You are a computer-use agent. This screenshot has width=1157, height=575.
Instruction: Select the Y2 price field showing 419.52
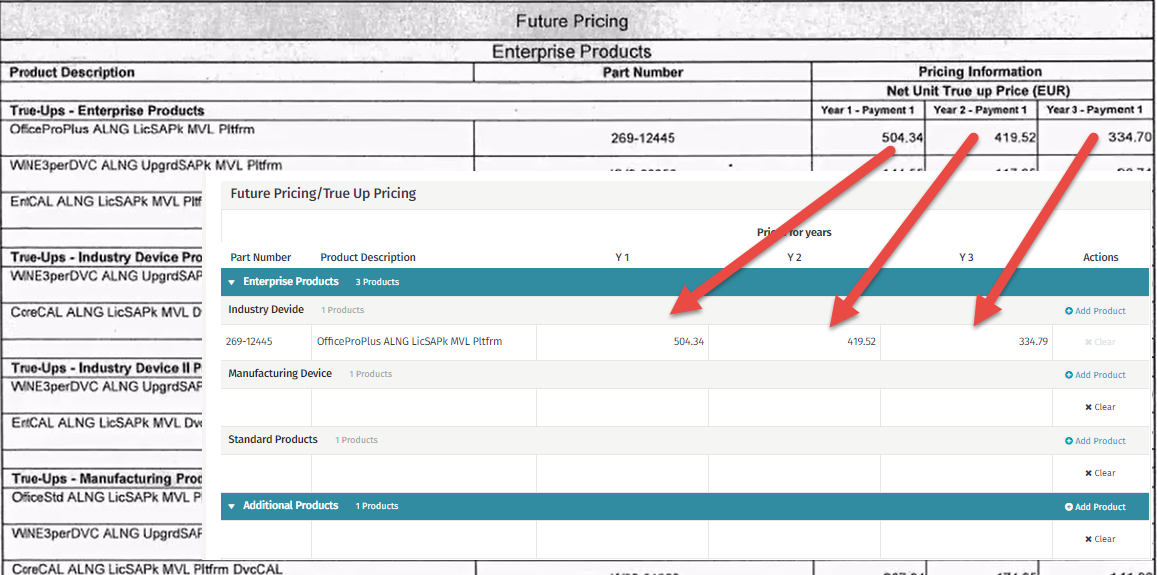coord(794,342)
